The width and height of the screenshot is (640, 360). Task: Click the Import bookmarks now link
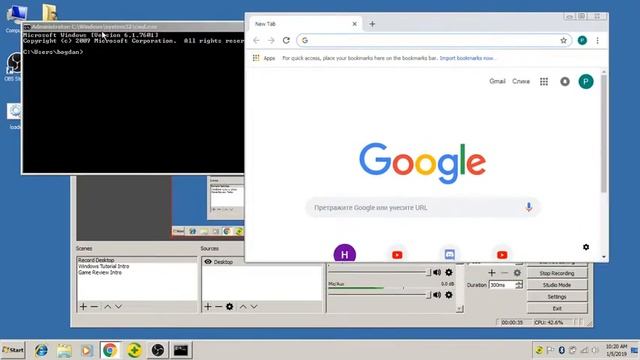(467, 58)
